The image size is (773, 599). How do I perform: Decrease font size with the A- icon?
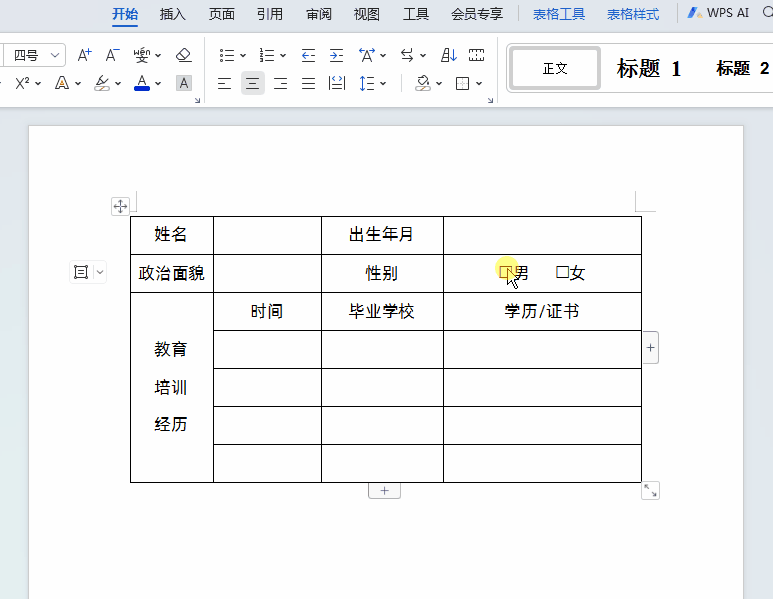click(x=112, y=55)
